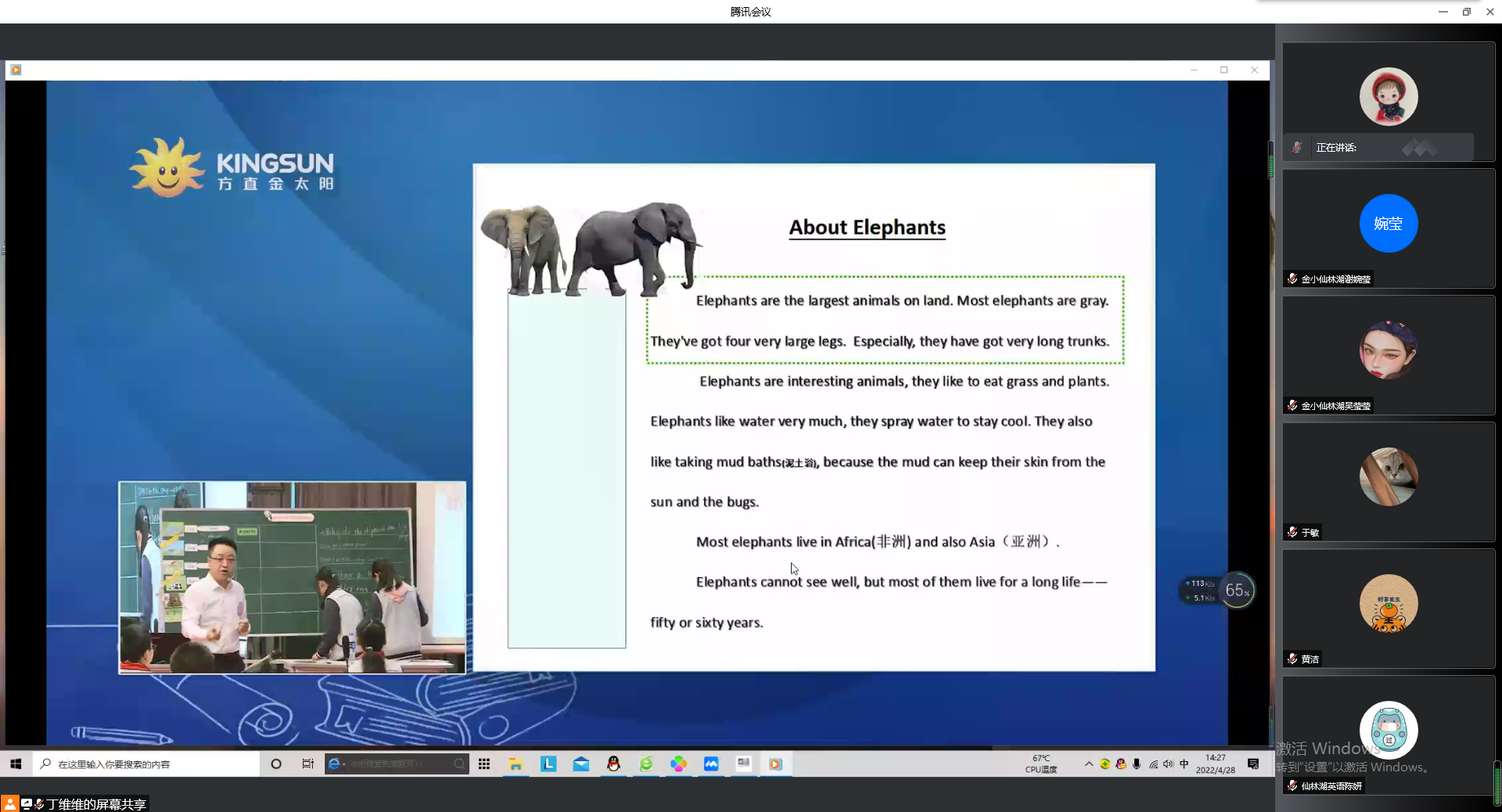Screen dimensions: 1502x812
Task: Click the line 'fifty or sixty years.'
Action: [x=706, y=623]
